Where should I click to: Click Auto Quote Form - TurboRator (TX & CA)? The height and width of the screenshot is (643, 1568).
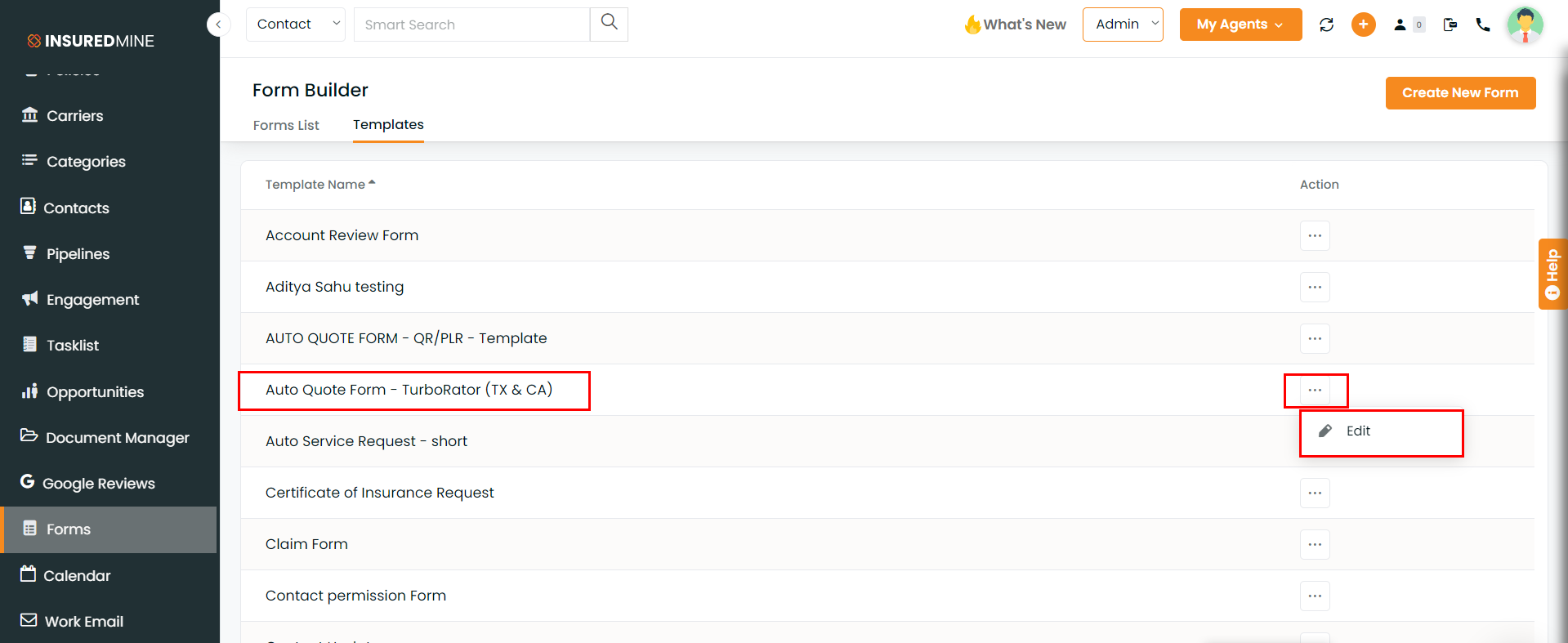click(x=409, y=390)
